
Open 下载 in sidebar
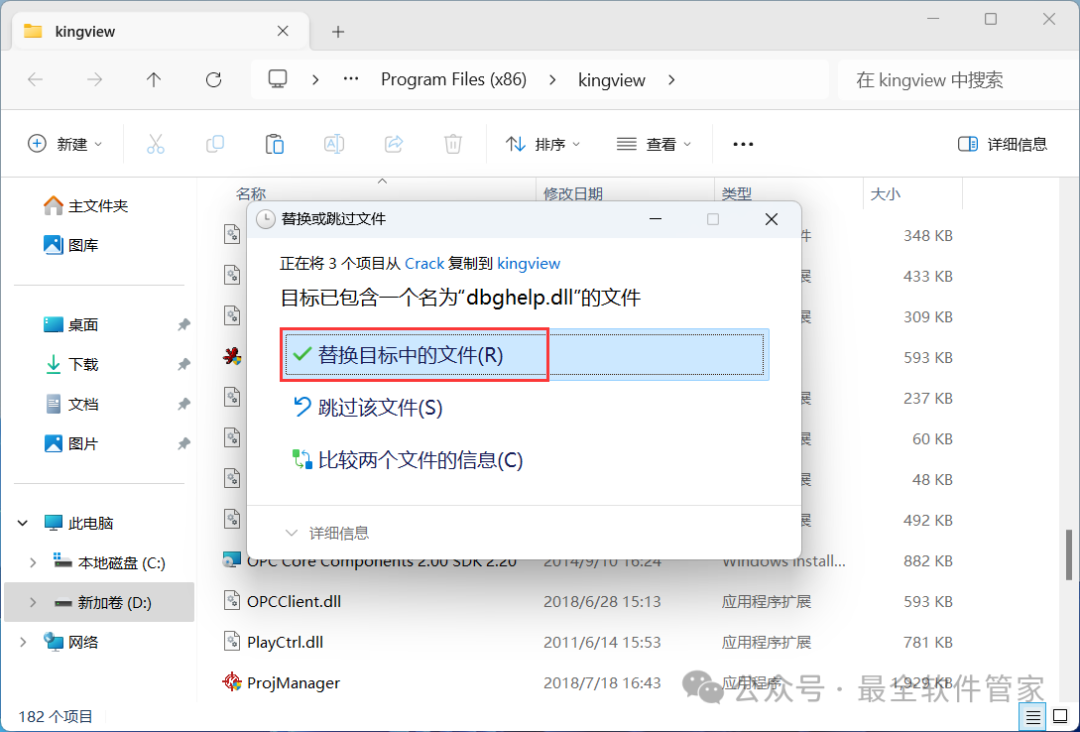(x=71, y=364)
